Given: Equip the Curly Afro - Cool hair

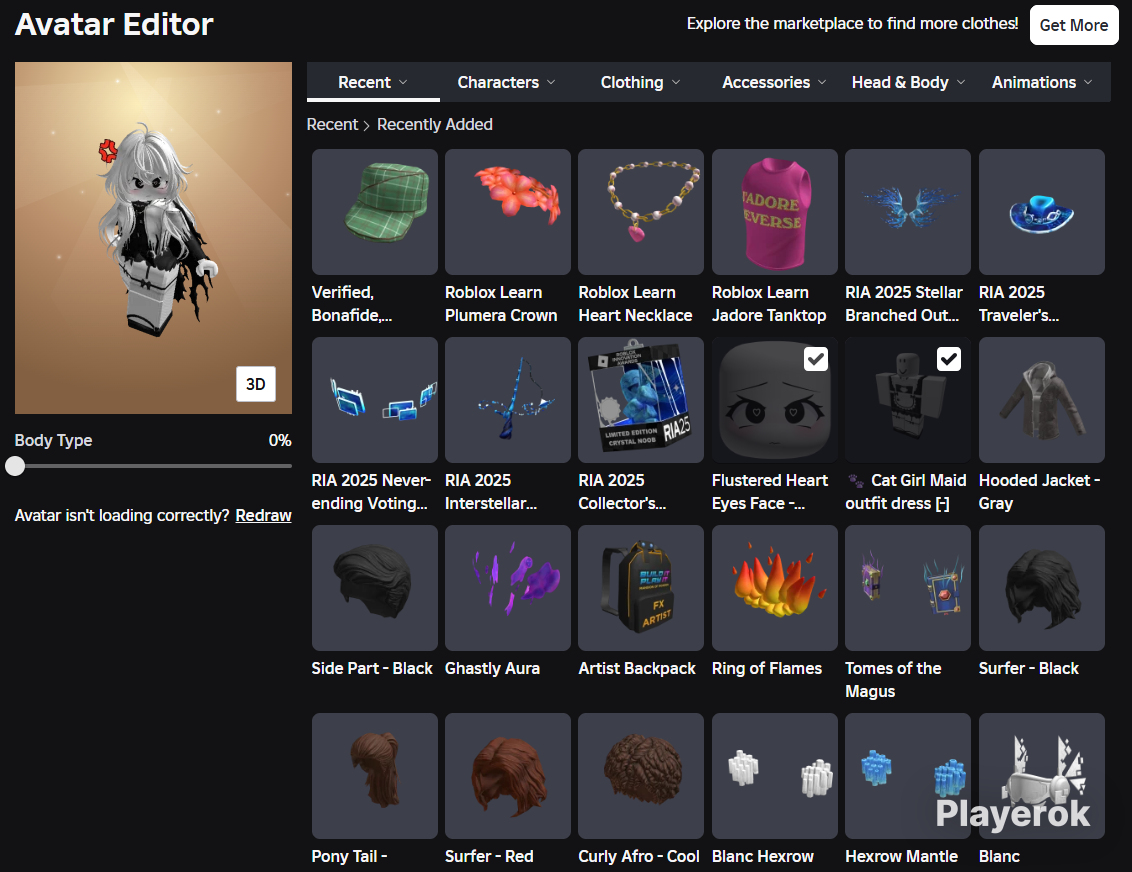Looking at the screenshot, I should pyautogui.click(x=641, y=776).
